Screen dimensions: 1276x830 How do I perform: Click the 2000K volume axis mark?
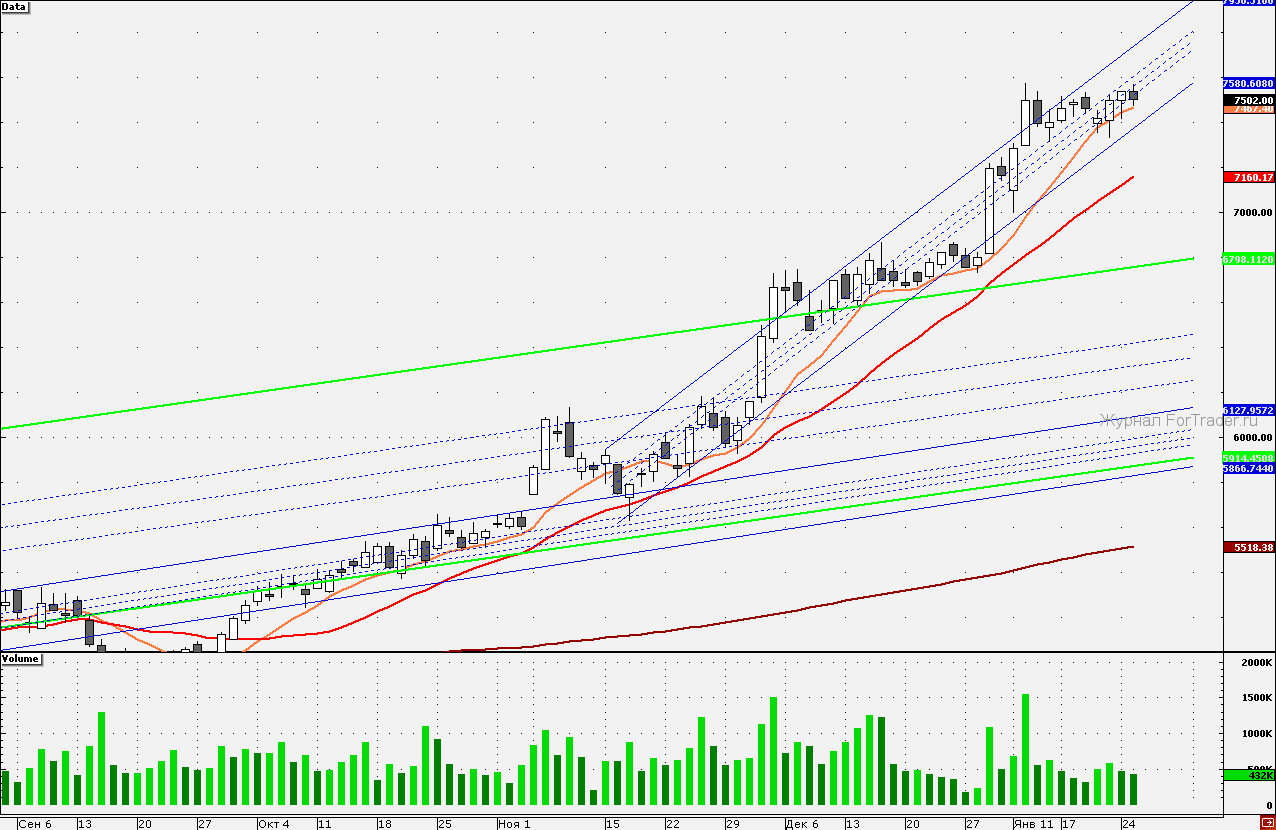point(1256,663)
